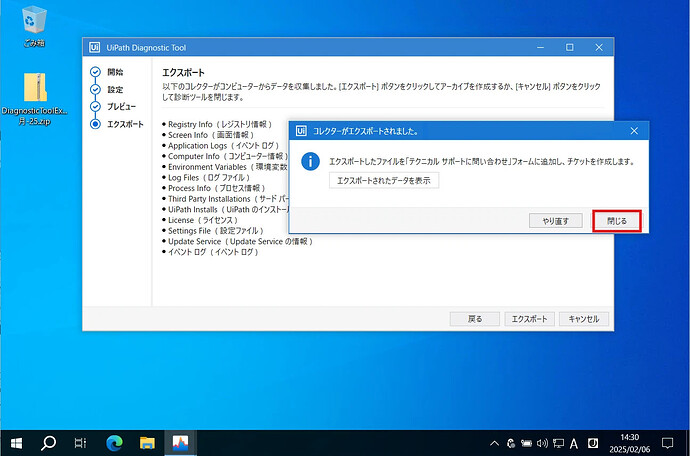Maximize the UiPath Diagnostic Tool window
690x456 pixels.
[569, 47]
